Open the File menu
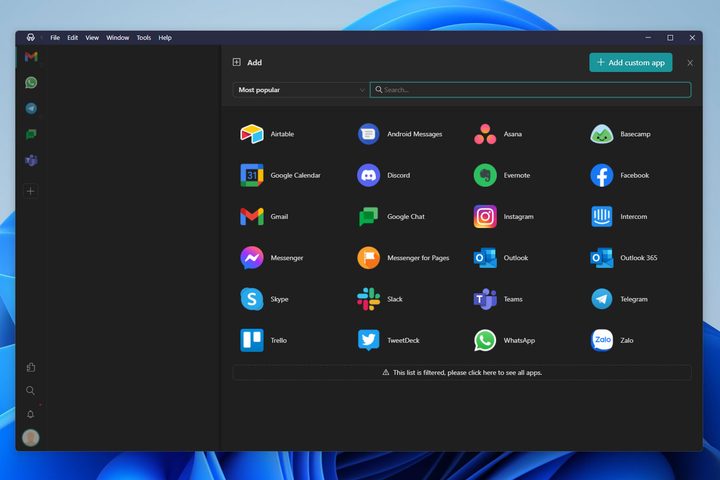This screenshot has width=720, height=480. [55, 38]
